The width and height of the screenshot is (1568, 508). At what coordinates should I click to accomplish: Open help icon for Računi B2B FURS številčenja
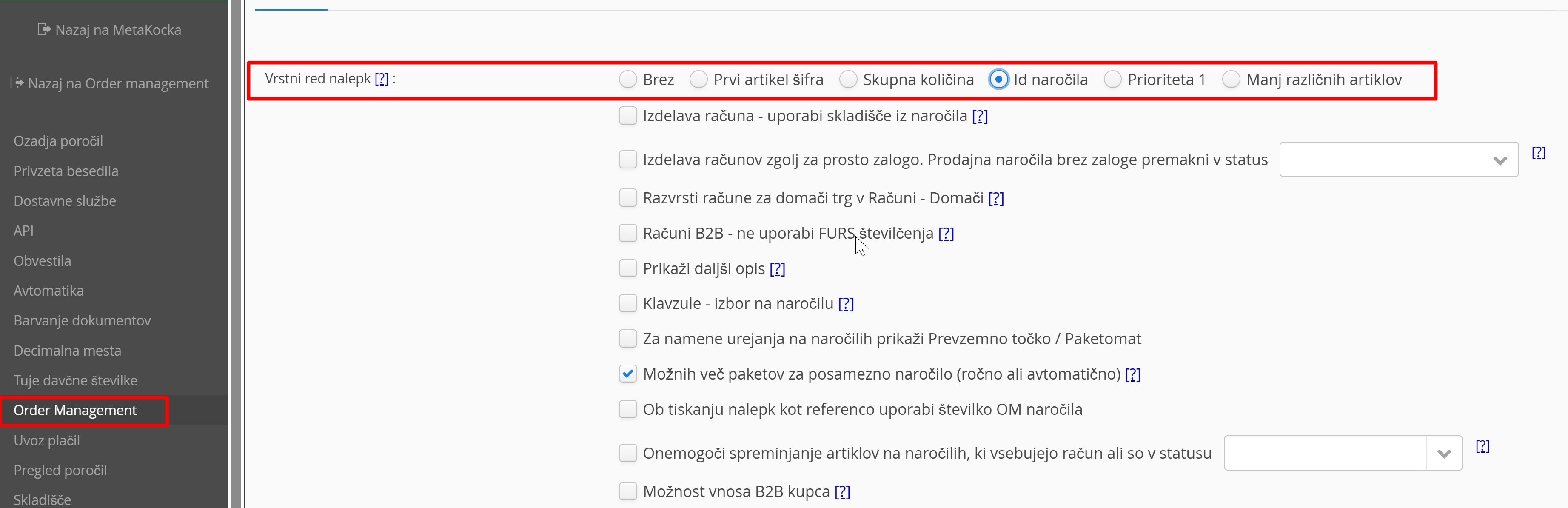(x=946, y=233)
